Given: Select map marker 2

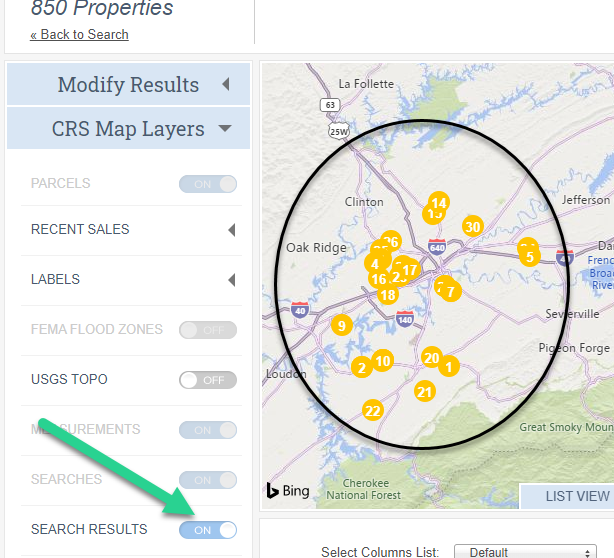Looking at the screenshot, I should point(361,367).
